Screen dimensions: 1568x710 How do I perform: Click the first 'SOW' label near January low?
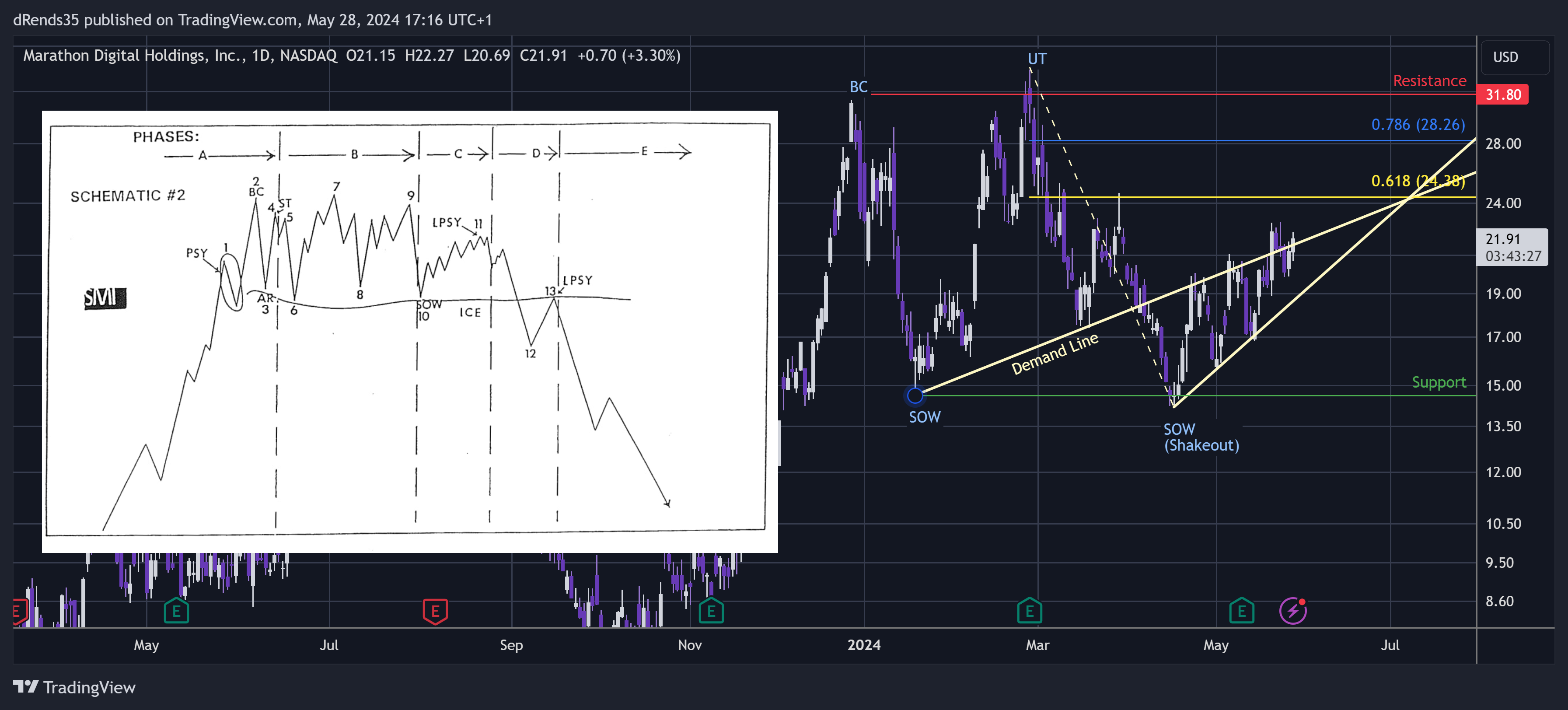tap(925, 417)
